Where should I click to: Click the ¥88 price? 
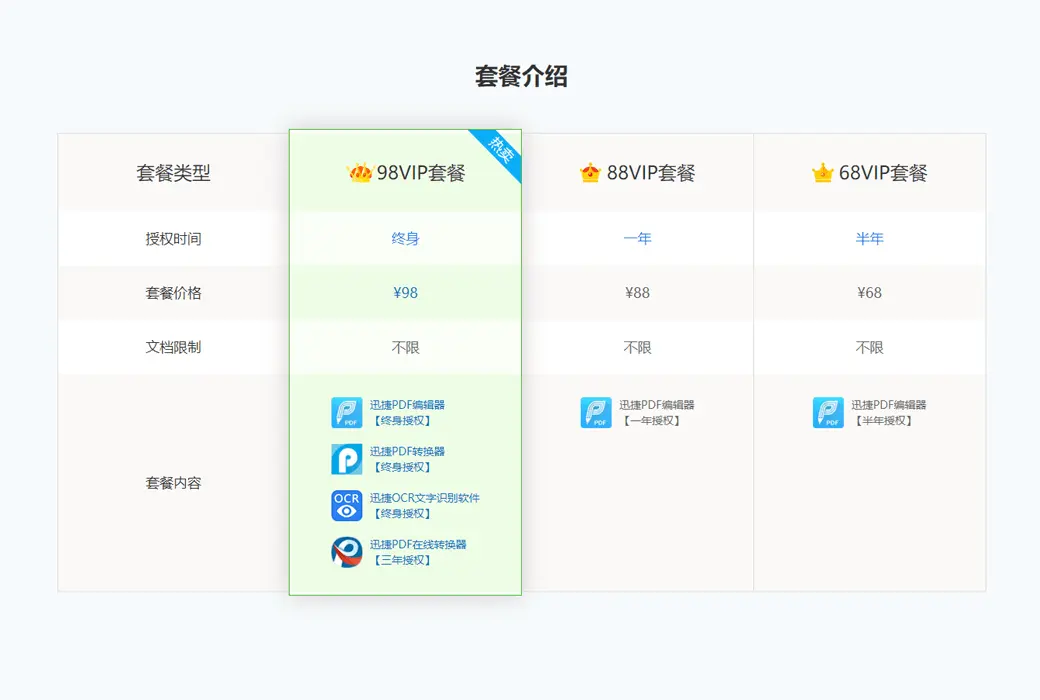[x=637, y=293]
